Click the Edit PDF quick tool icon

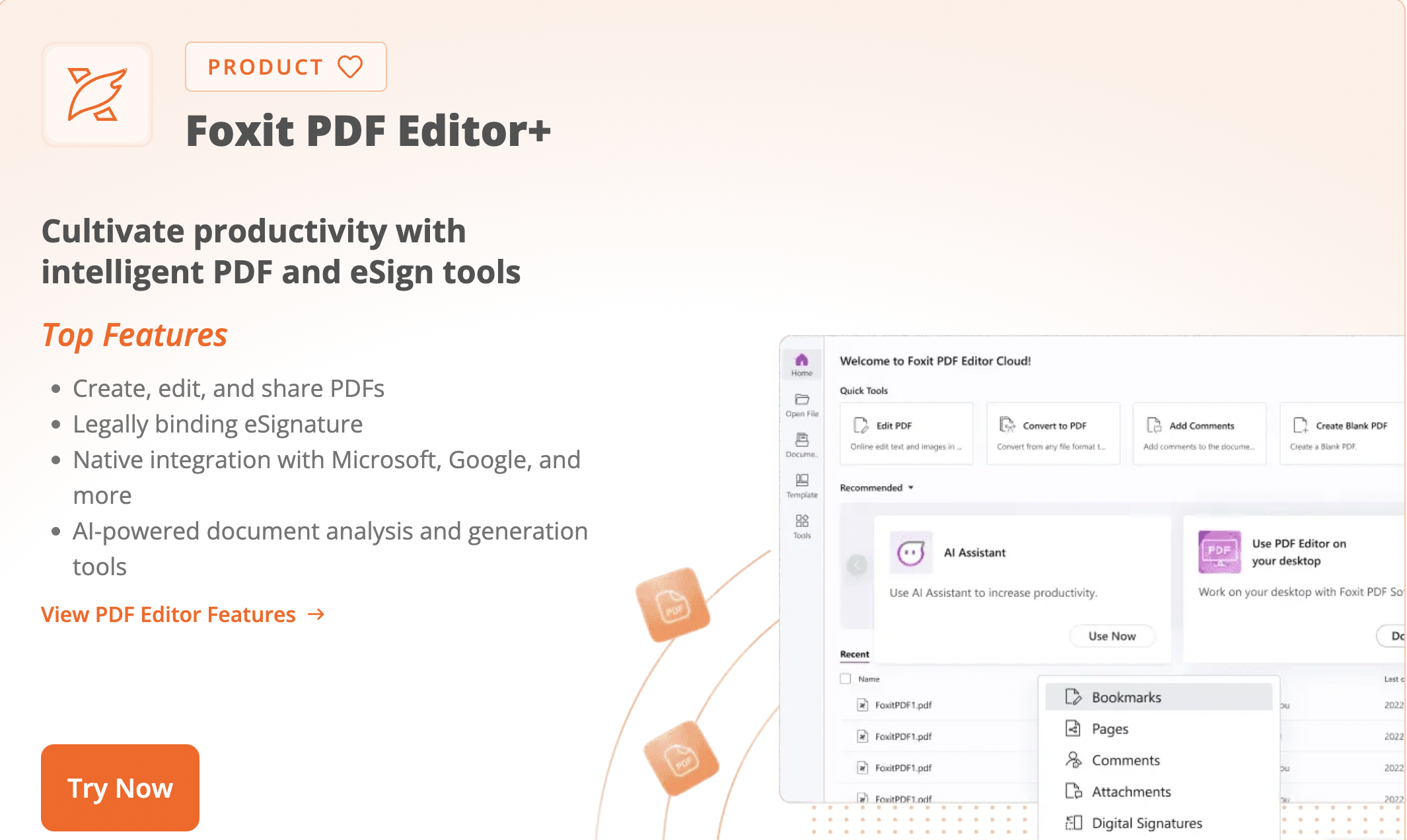[861, 425]
